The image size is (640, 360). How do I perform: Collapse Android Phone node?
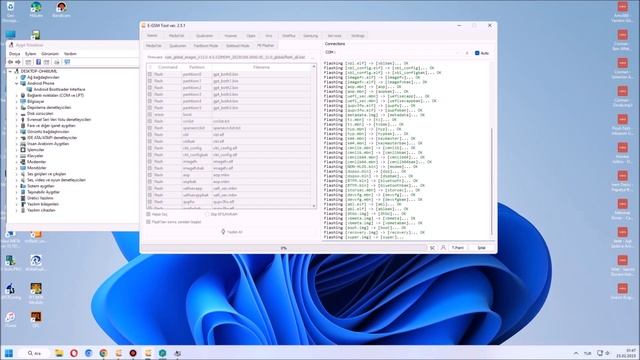pyautogui.click(x=17, y=83)
